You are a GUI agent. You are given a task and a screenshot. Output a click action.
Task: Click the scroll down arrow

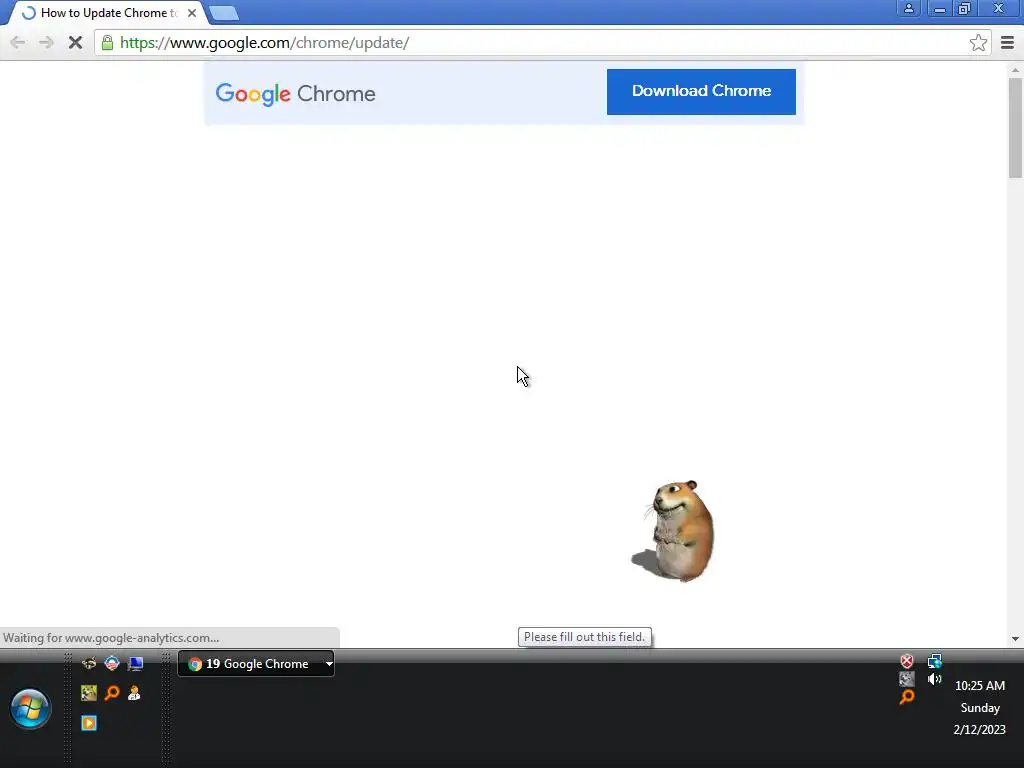[1015, 639]
